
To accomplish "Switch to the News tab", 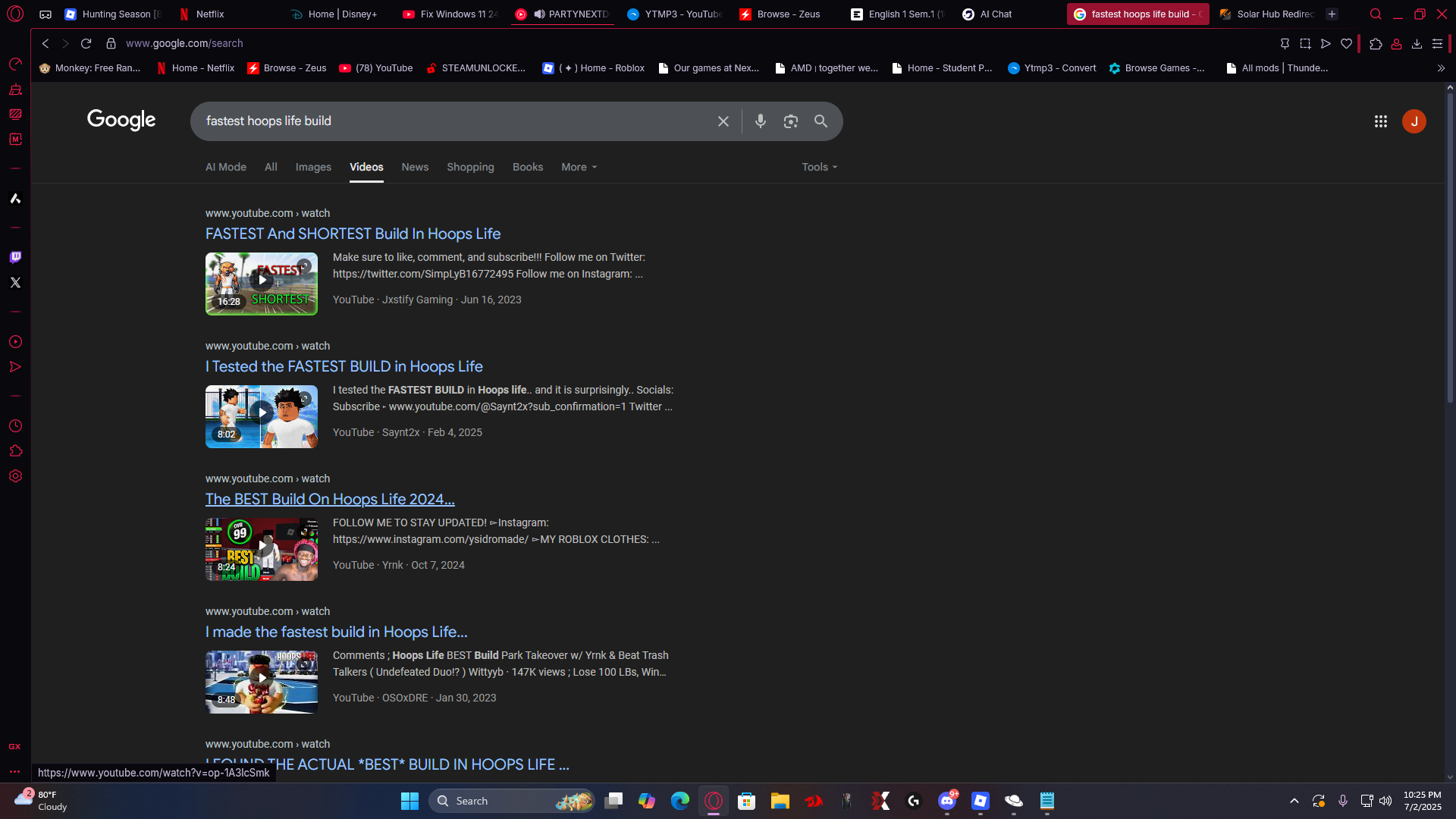I will 415,167.
